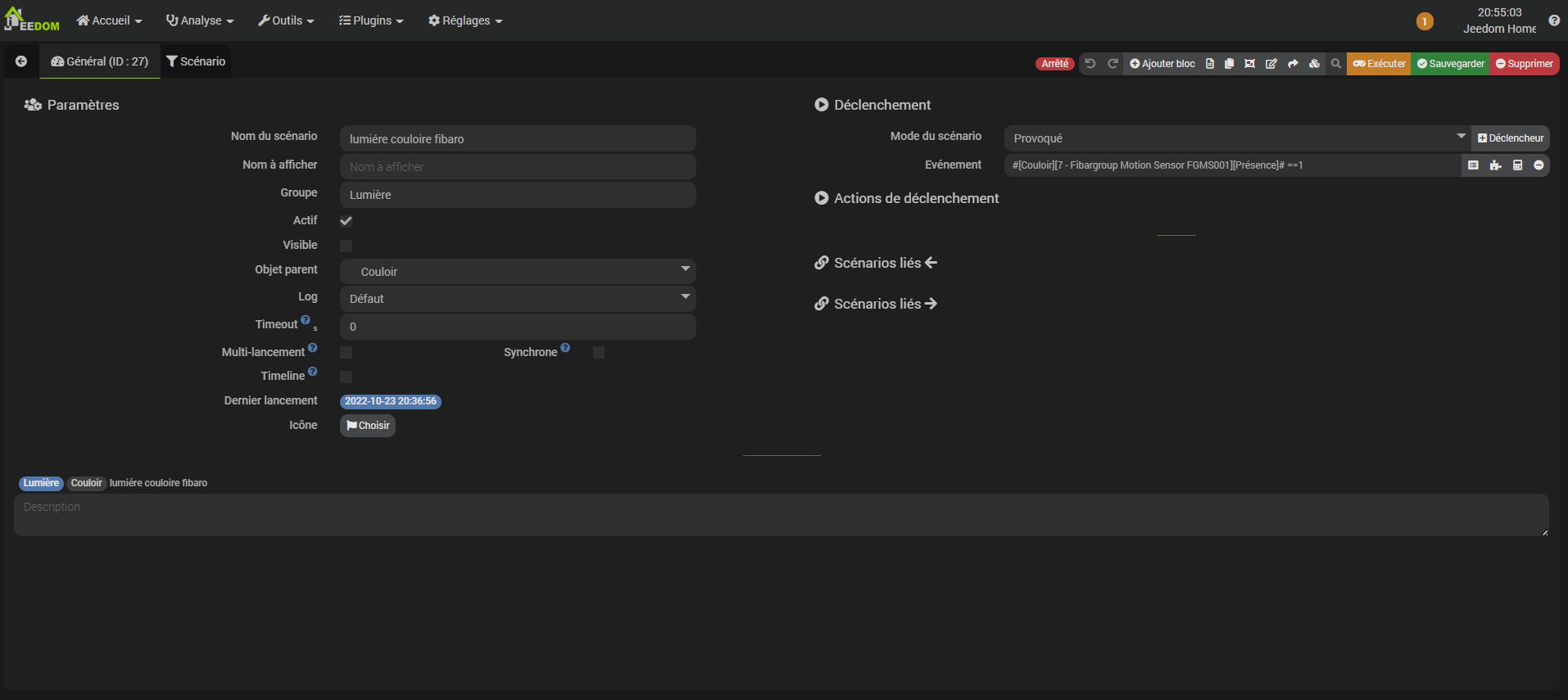
Task: Click the Timeout value field
Action: point(518,327)
